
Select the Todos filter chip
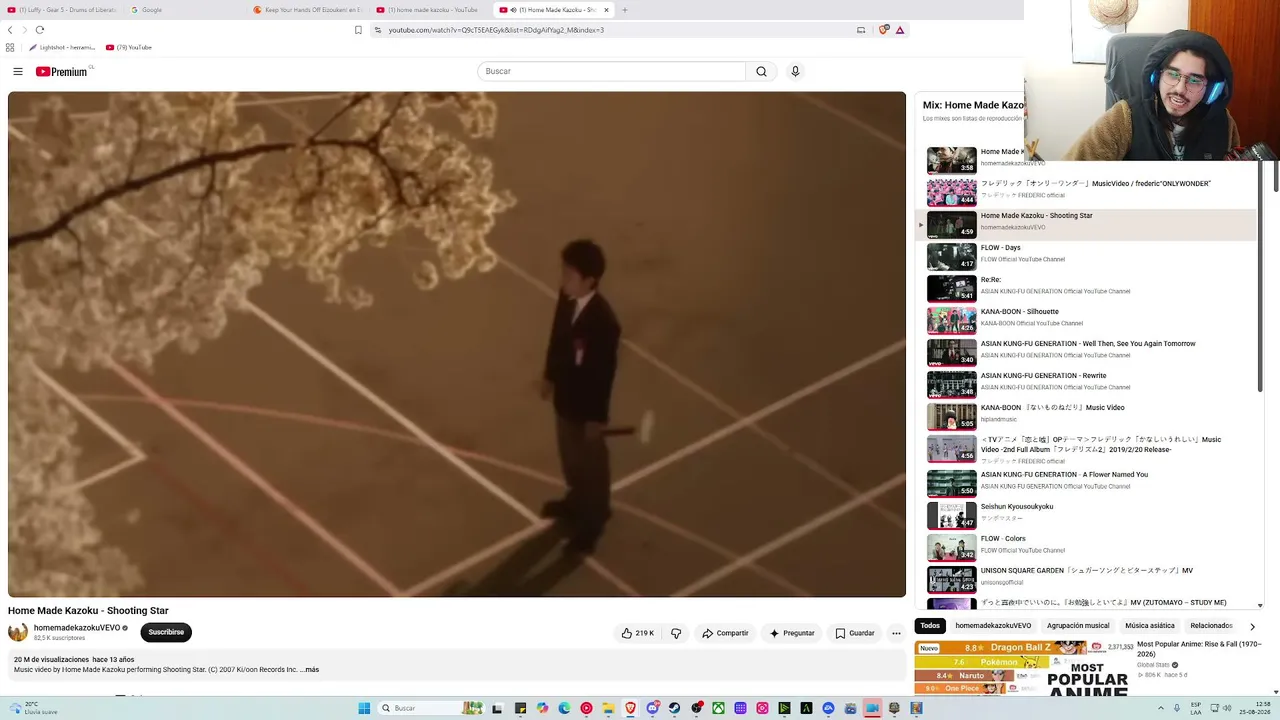pyautogui.click(x=930, y=626)
